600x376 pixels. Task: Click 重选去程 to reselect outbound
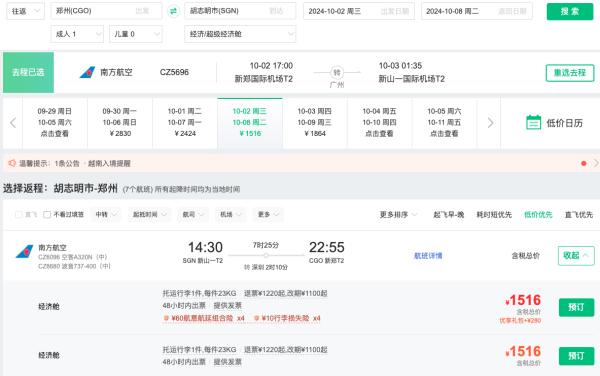570,73
